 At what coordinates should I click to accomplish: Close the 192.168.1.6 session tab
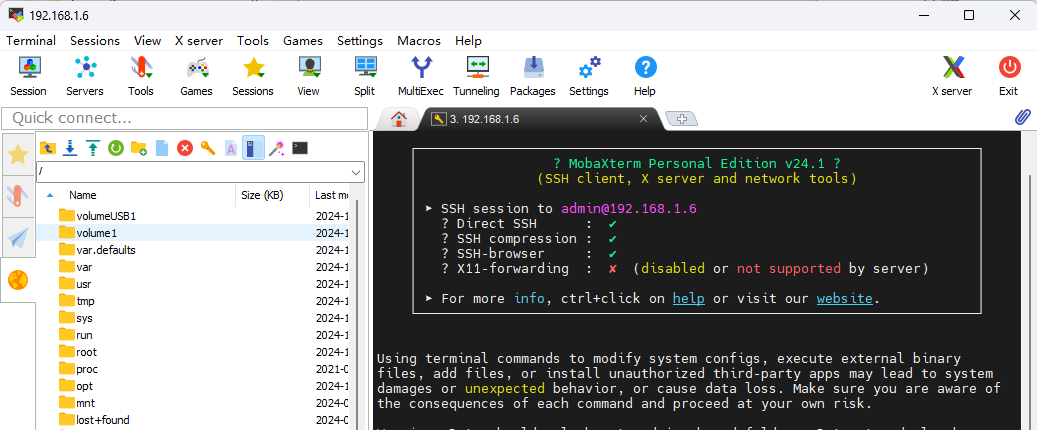[643, 119]
